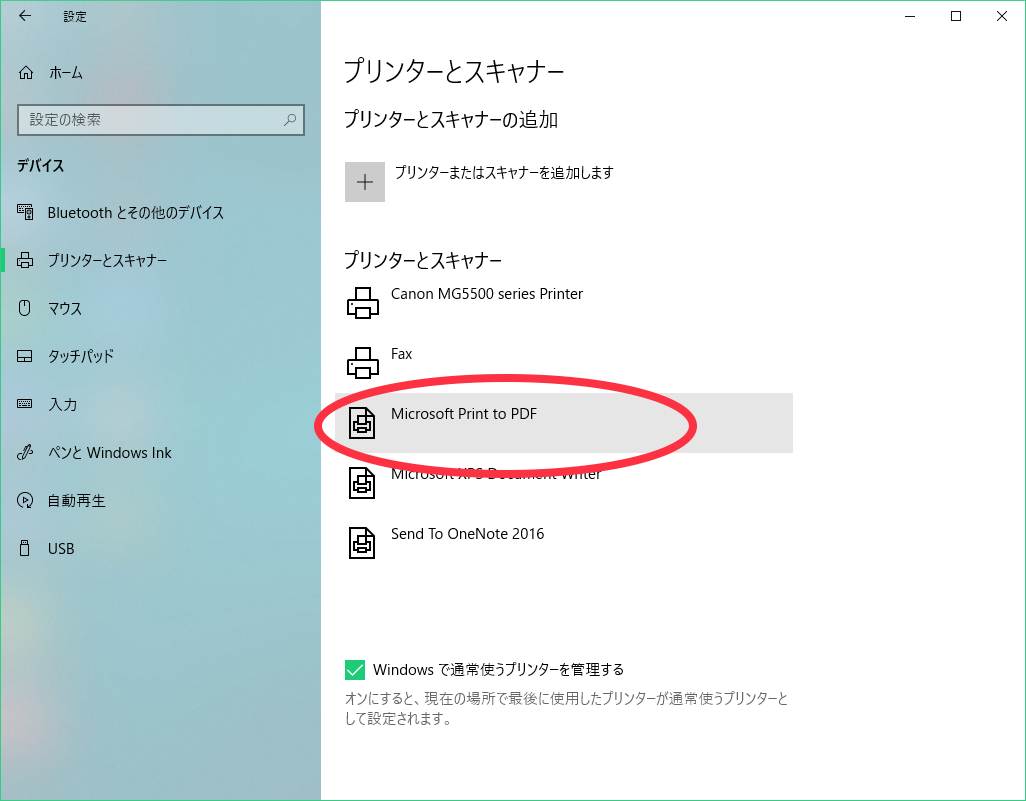Click the Send To OneNote 2016 icon
Image resolution: width=1026 pixels, height=801 pixels.
click(x=362, y=543)
